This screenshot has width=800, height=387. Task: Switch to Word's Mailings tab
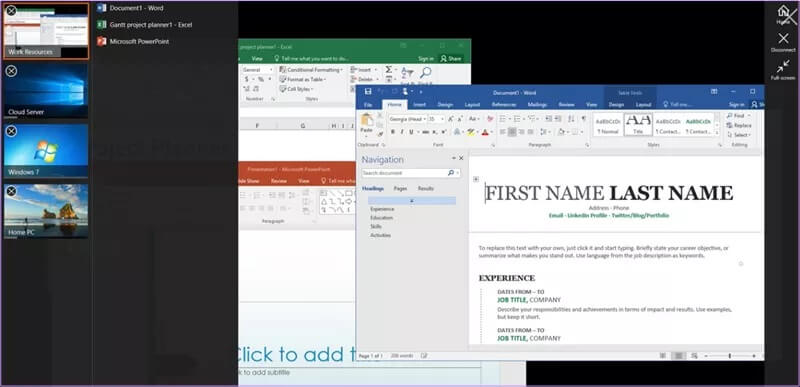(x=537, y=105)
